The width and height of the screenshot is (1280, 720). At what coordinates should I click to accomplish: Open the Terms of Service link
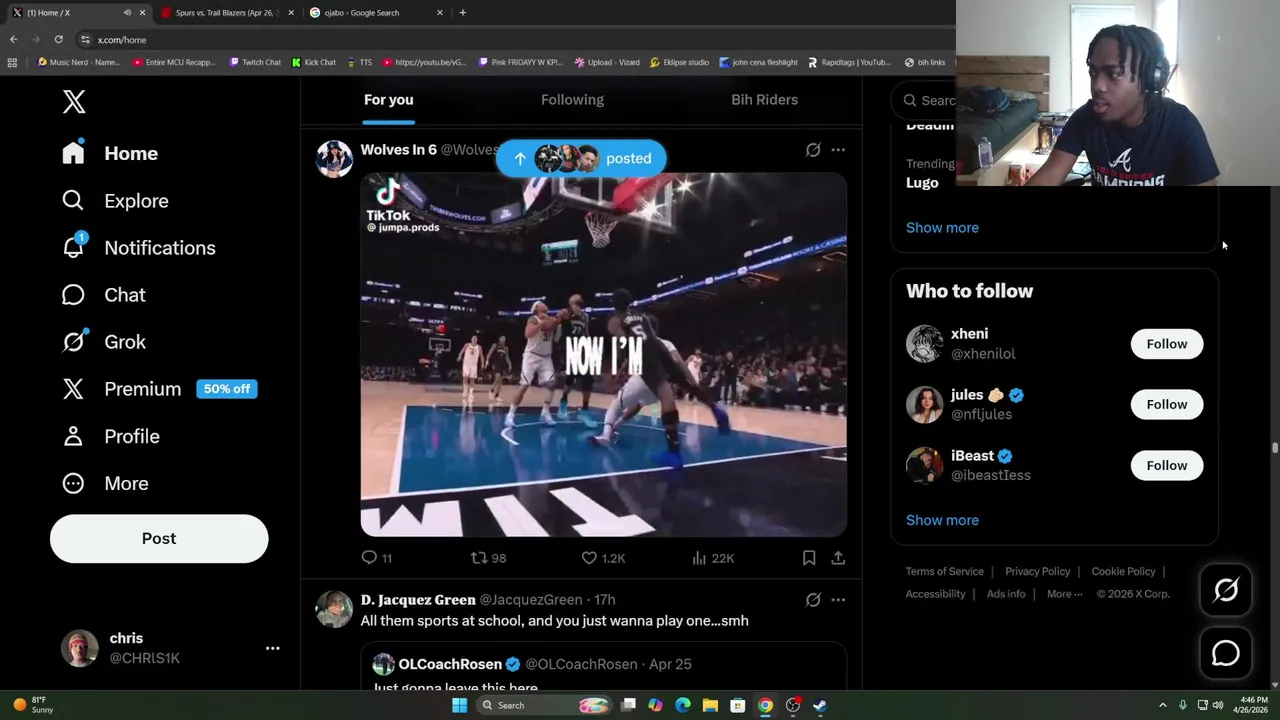click(x=945, y=572)
